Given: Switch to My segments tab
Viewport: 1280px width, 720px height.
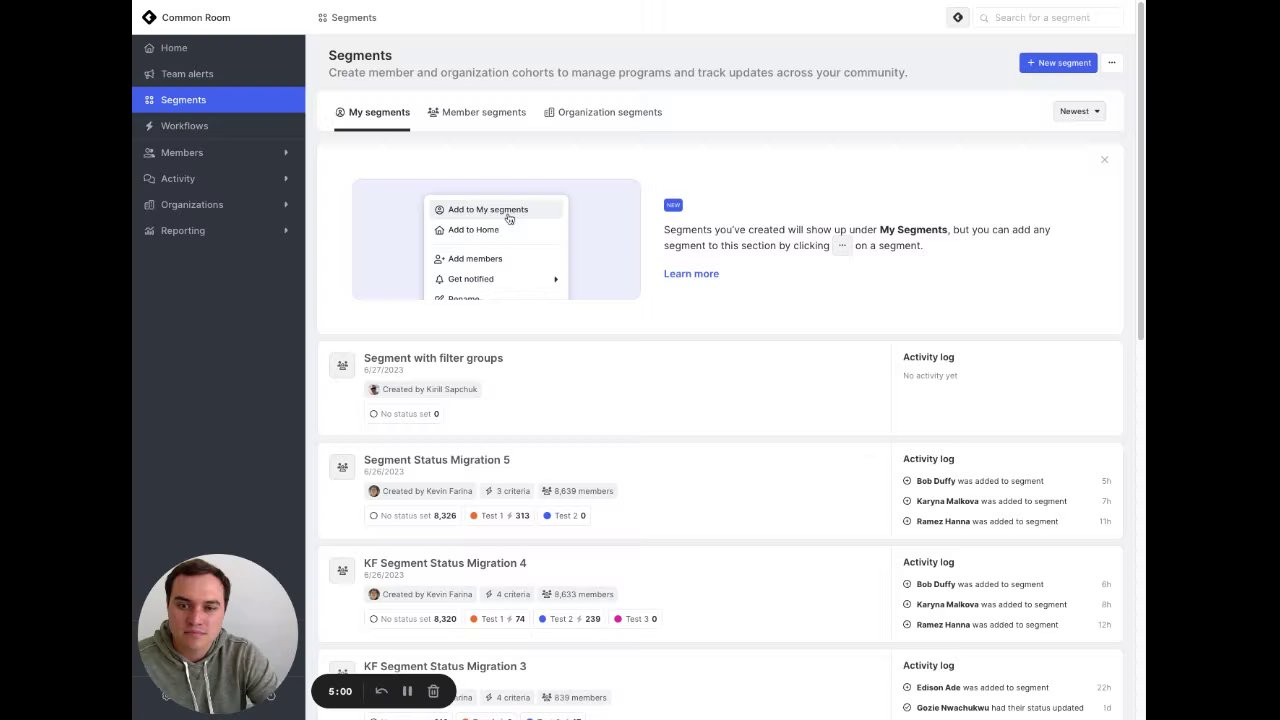Looking at the screenshot, I should (x=372, y=112).
